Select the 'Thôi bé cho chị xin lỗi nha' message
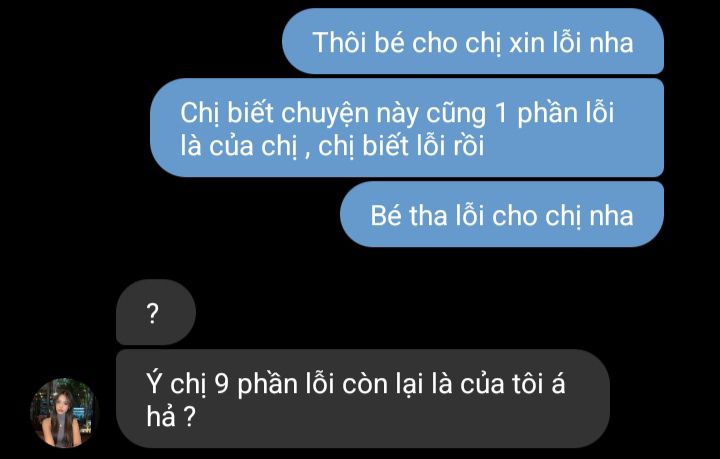This screenshot has width=720, height=459. coord(473,41)
